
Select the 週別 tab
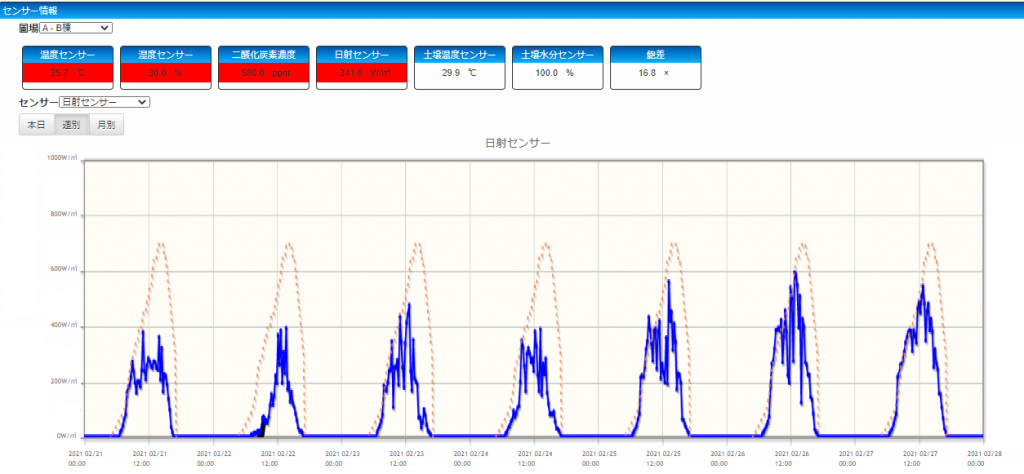tap(71, 125)
